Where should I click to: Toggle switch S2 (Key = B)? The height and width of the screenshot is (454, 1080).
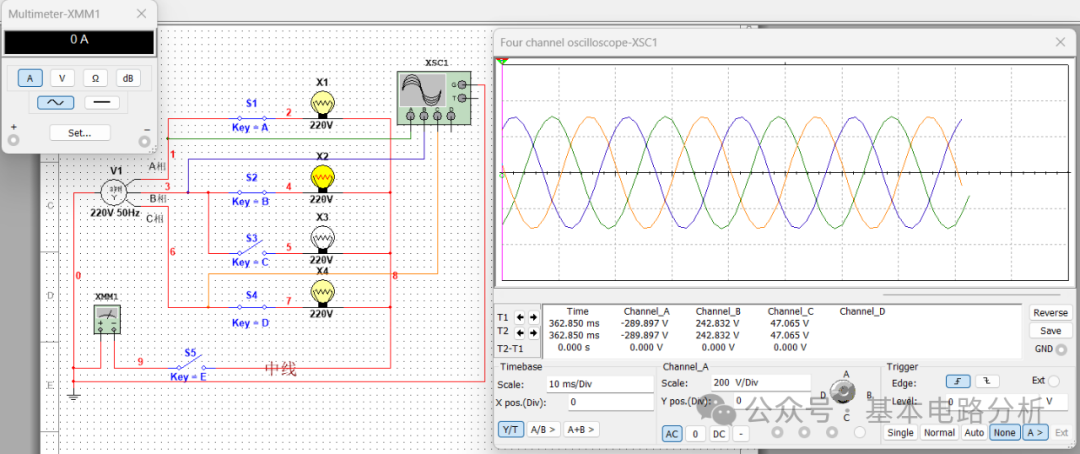(x=251, y=192)
